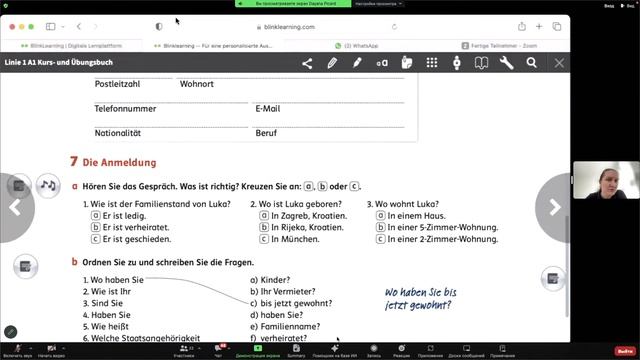
Task: Open video options arrow next to camera
Action: point(64,348)
